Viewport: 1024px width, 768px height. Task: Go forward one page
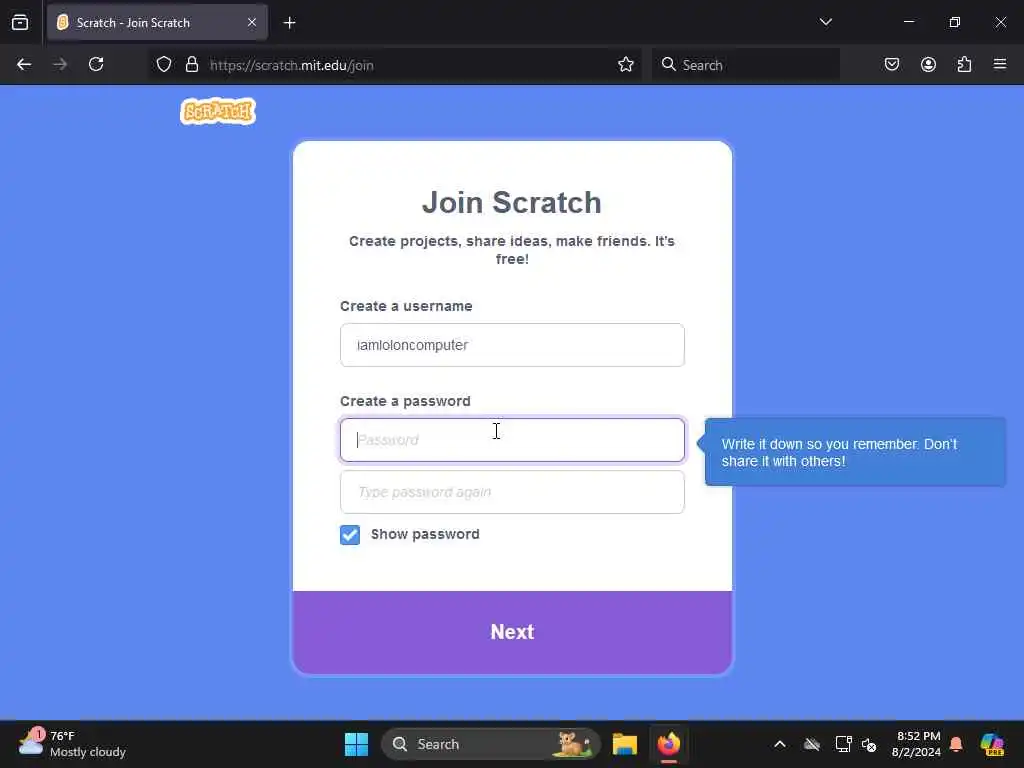[60, 65]
